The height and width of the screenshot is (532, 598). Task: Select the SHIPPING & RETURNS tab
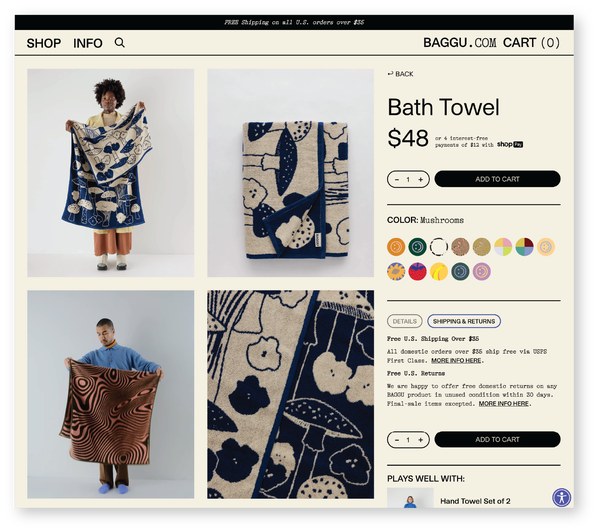point(464,321)
